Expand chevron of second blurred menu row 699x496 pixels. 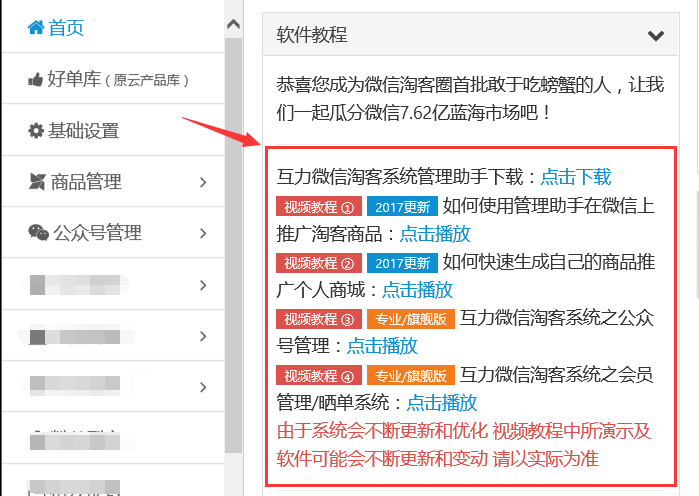click(x=203, y=336)
